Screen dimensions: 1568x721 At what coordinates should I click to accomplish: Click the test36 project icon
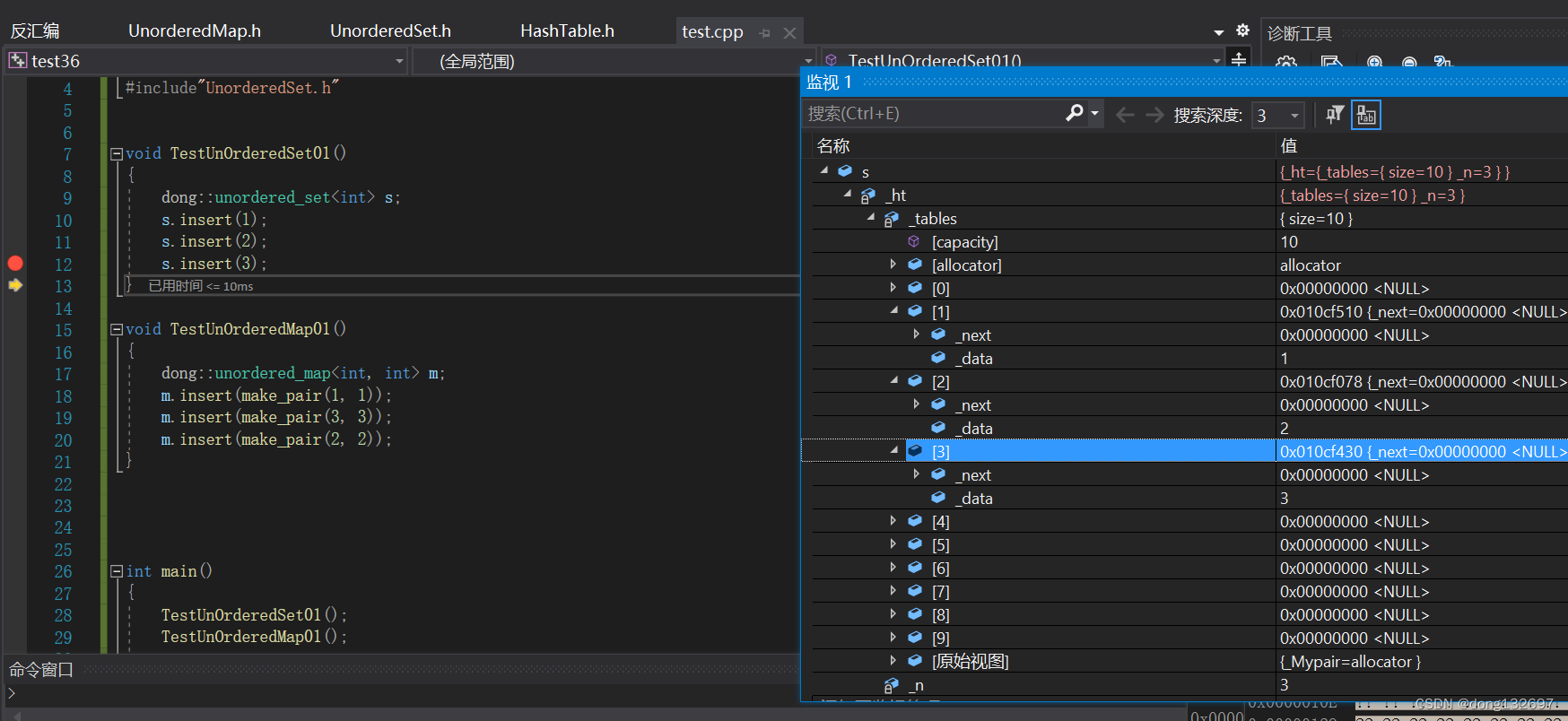pos(17,61)
